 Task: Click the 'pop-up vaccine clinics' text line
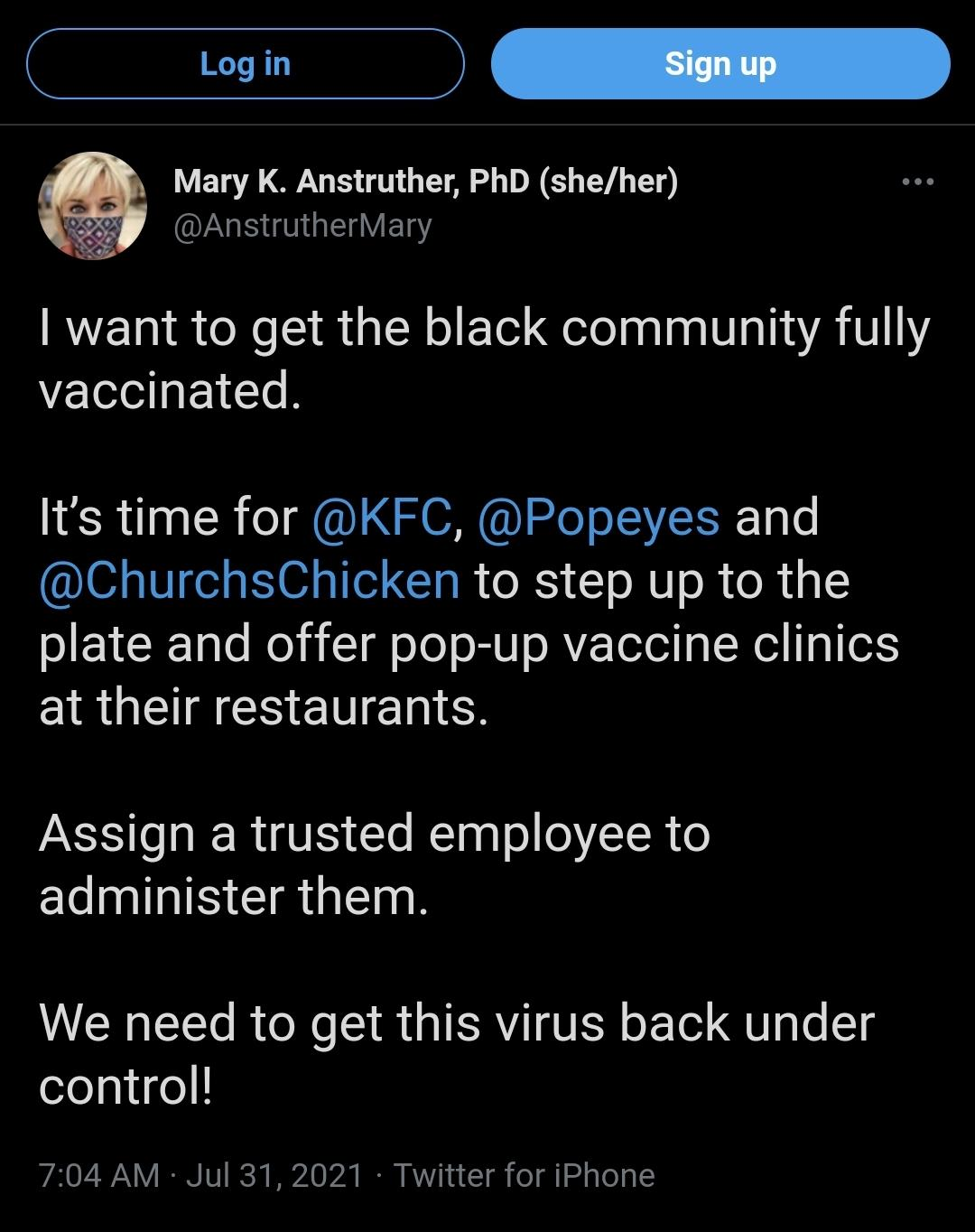645,644
